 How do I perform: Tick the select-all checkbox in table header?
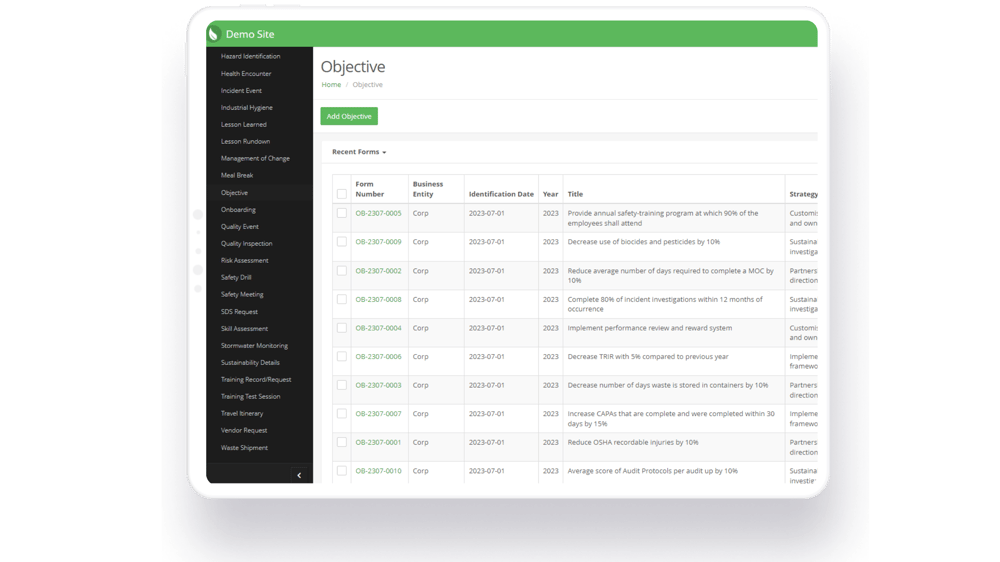[342, 194]
